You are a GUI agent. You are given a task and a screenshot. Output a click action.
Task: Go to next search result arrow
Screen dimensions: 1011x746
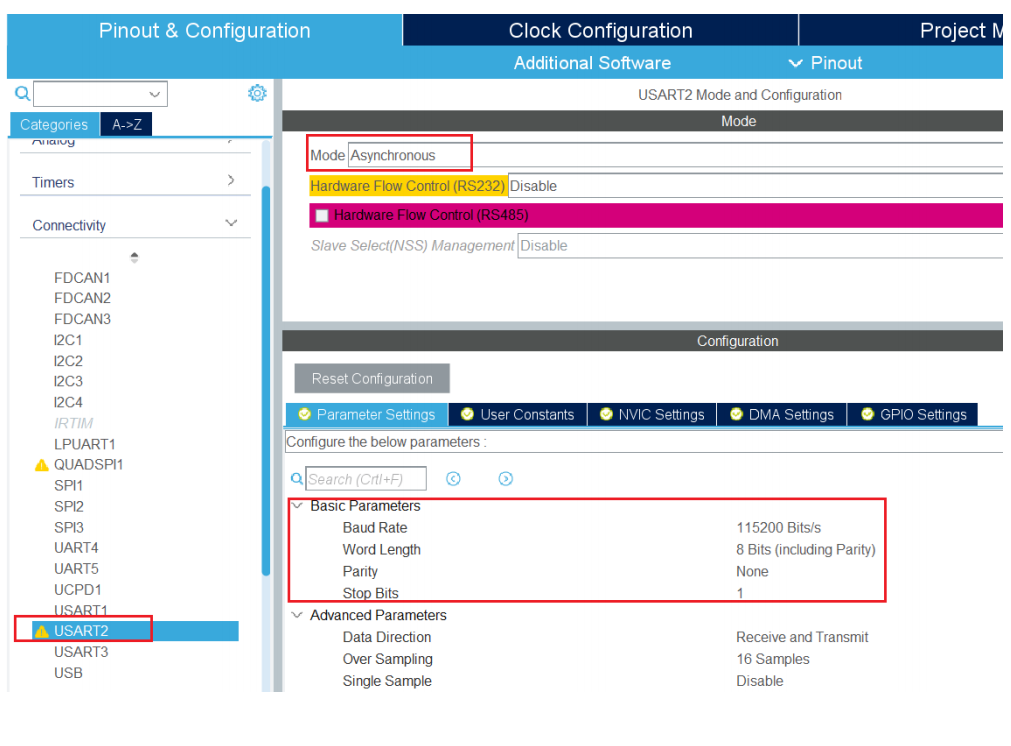coord(506,478)
